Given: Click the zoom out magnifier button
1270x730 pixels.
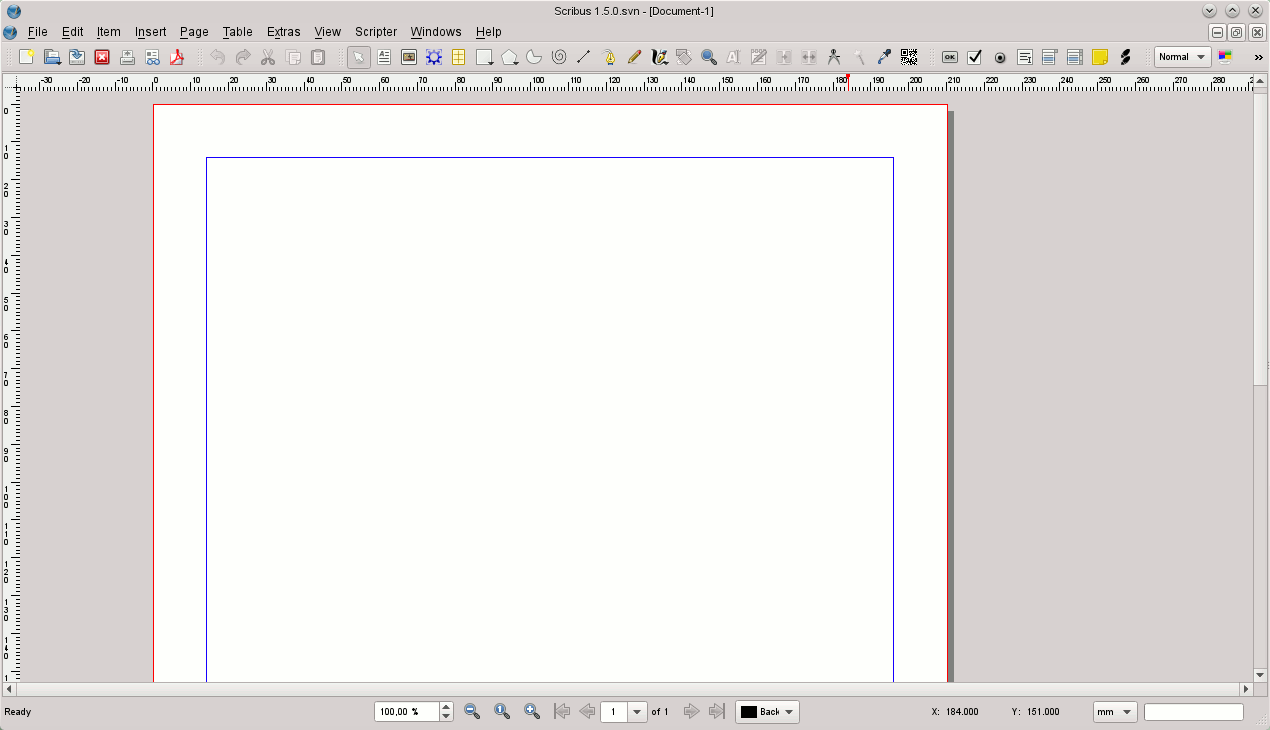Looking at the screenshot, I should [x=472, y=712].
